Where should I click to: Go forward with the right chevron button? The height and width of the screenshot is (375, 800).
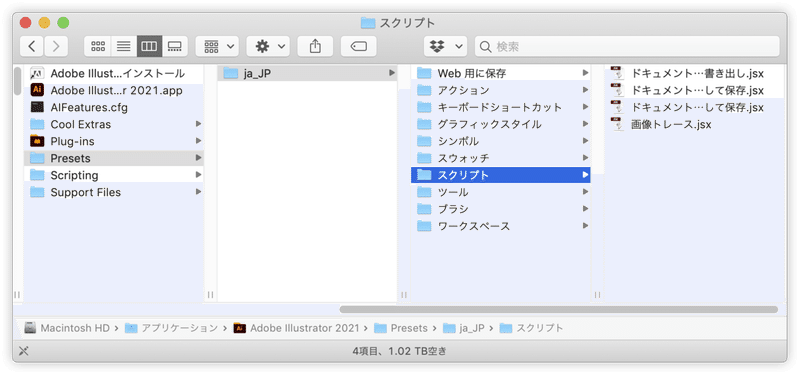(56, 46)
